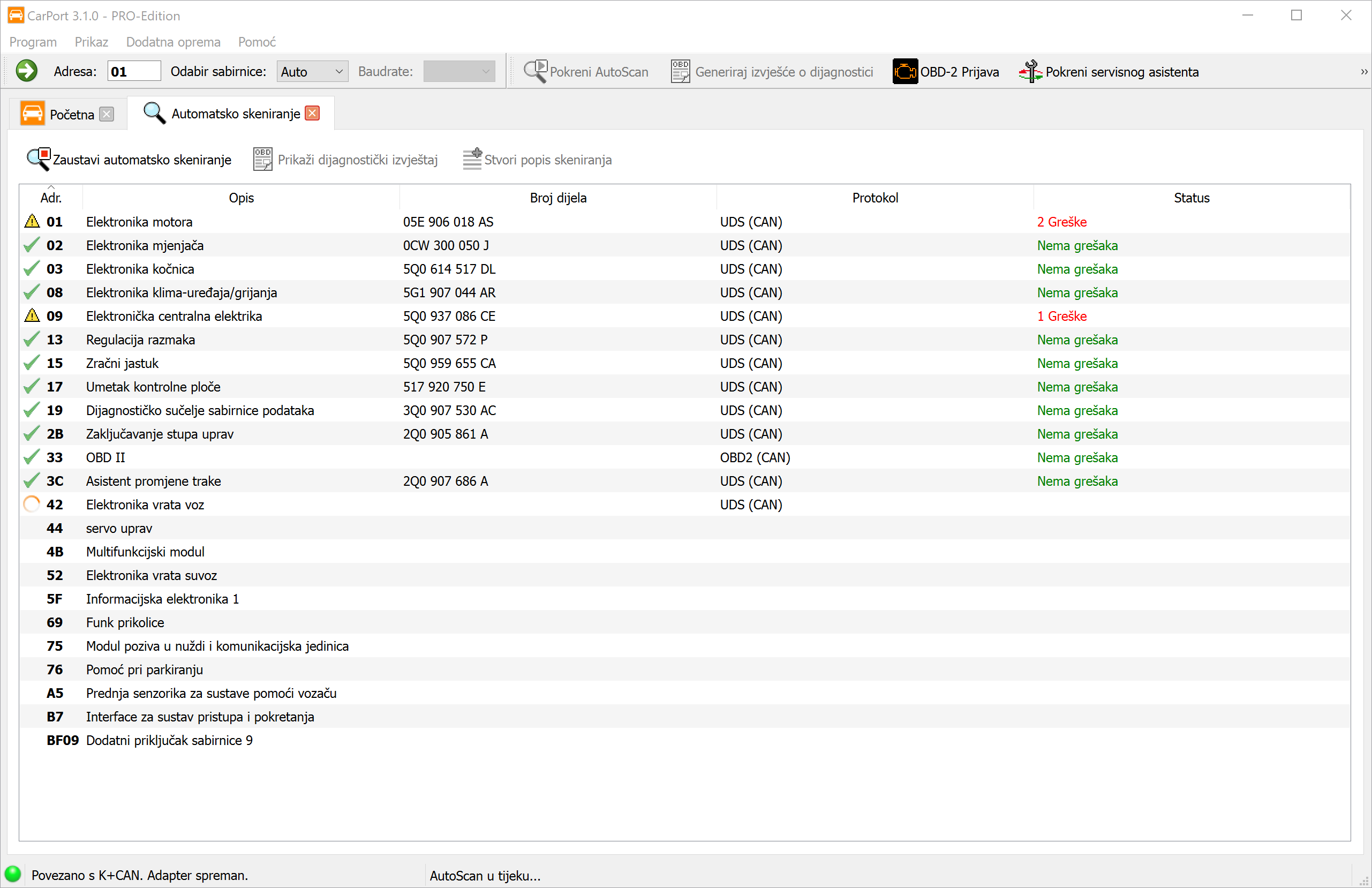
Task: Open the Baudrate dropdown
Action: (459, 72)
